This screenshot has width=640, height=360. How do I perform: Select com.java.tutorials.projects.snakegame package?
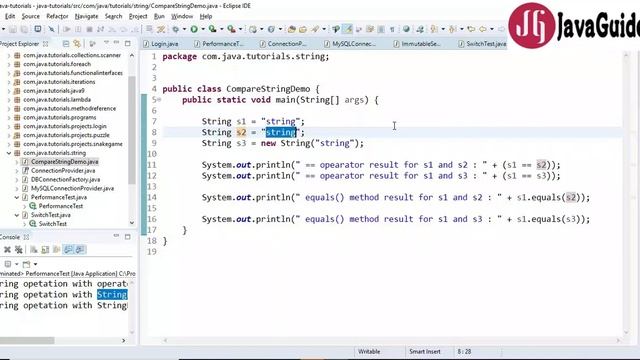tap(73, 144)
